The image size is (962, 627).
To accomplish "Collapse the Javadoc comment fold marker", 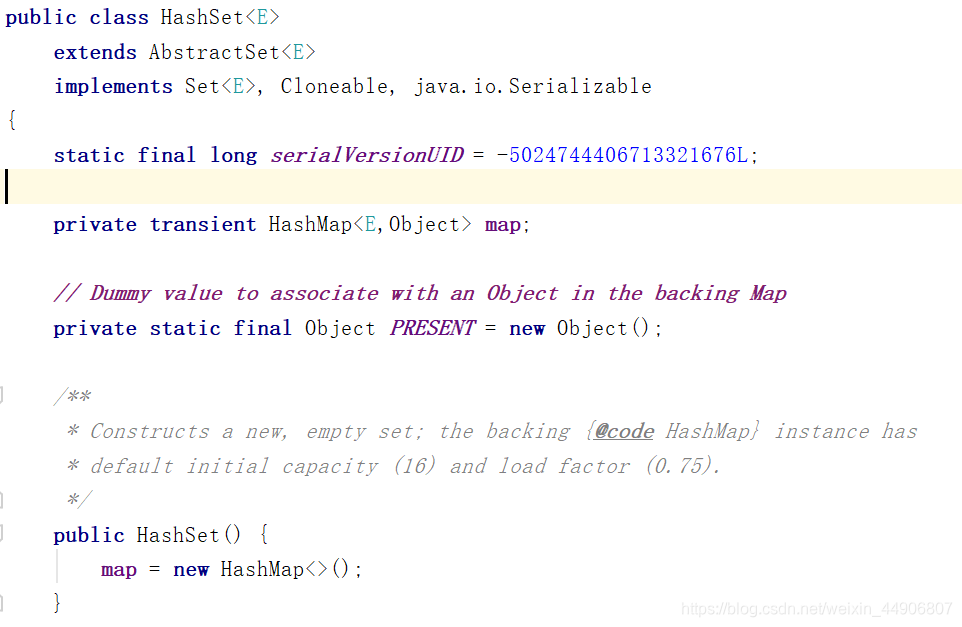I will [3, 395].
